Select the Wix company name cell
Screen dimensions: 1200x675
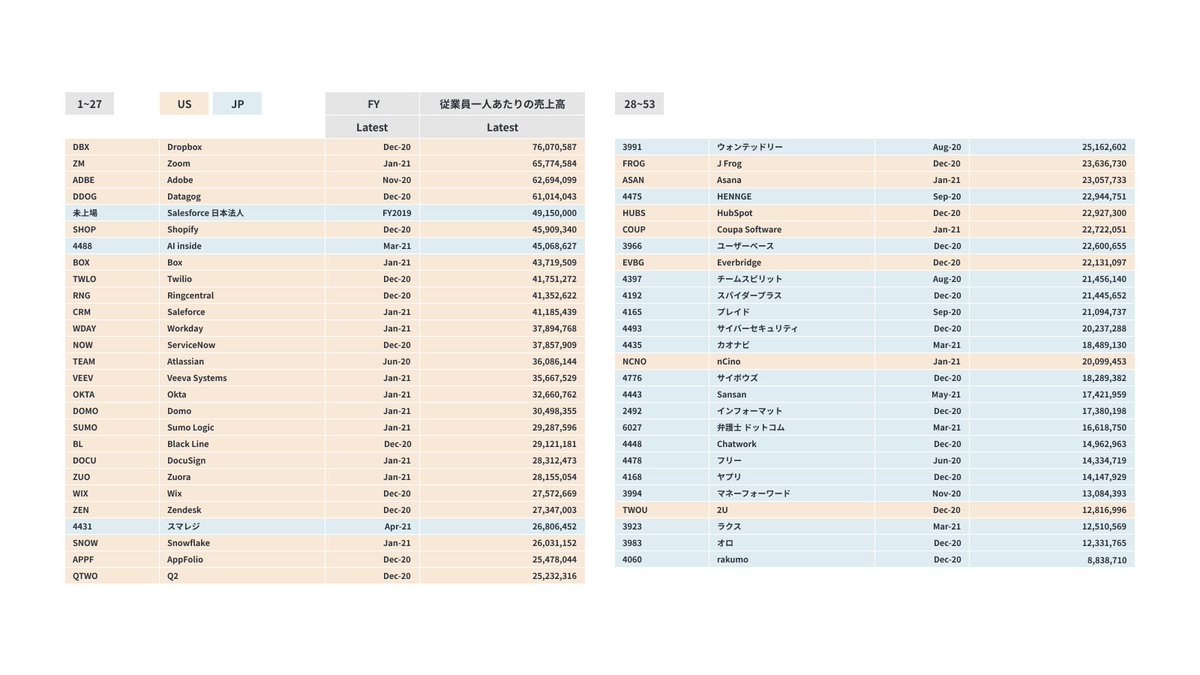pos(242,493)
